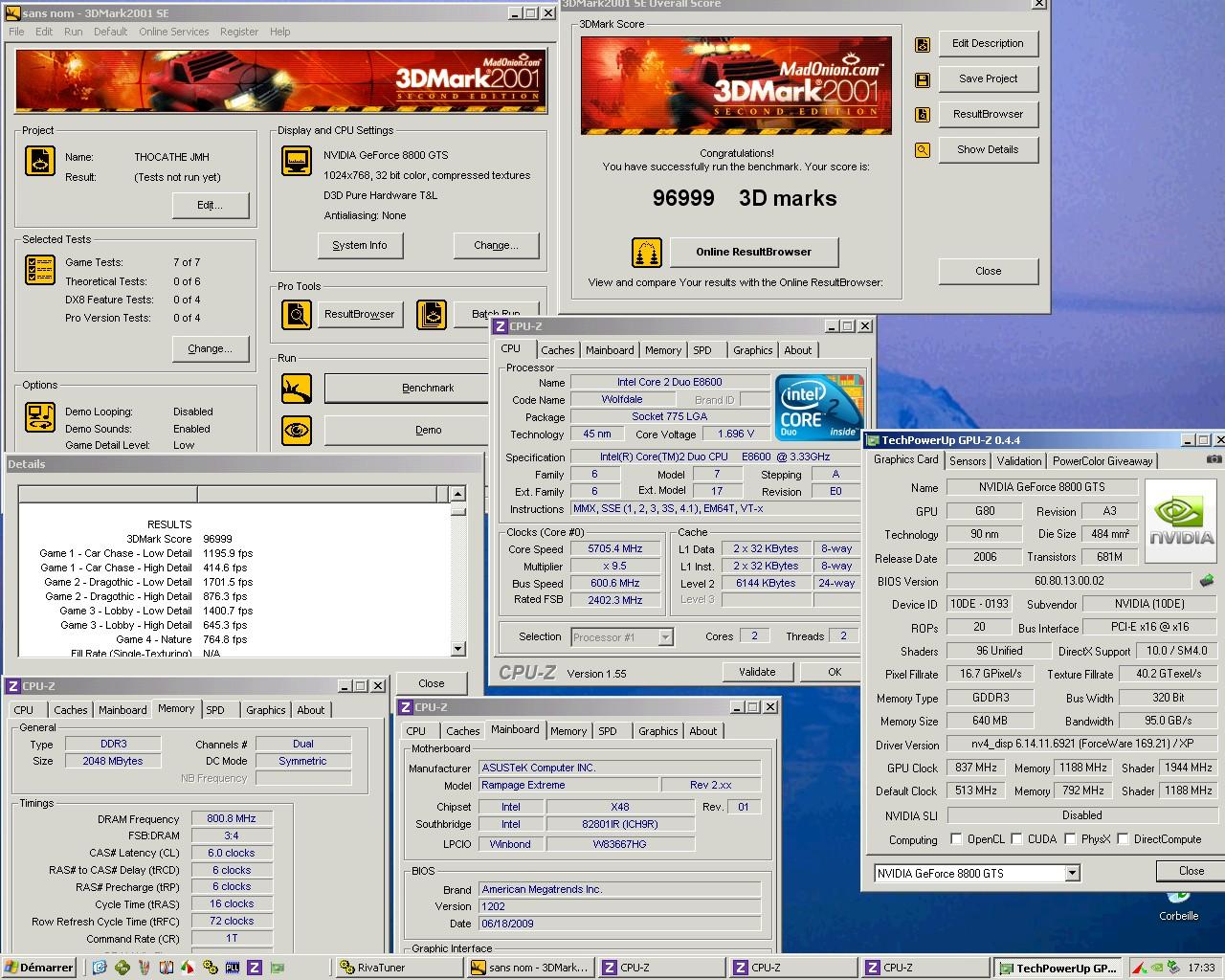Click the Corbeille desktop icon
The height and width of the screenshot is (980, 1225).
[x=1178, y=909]
